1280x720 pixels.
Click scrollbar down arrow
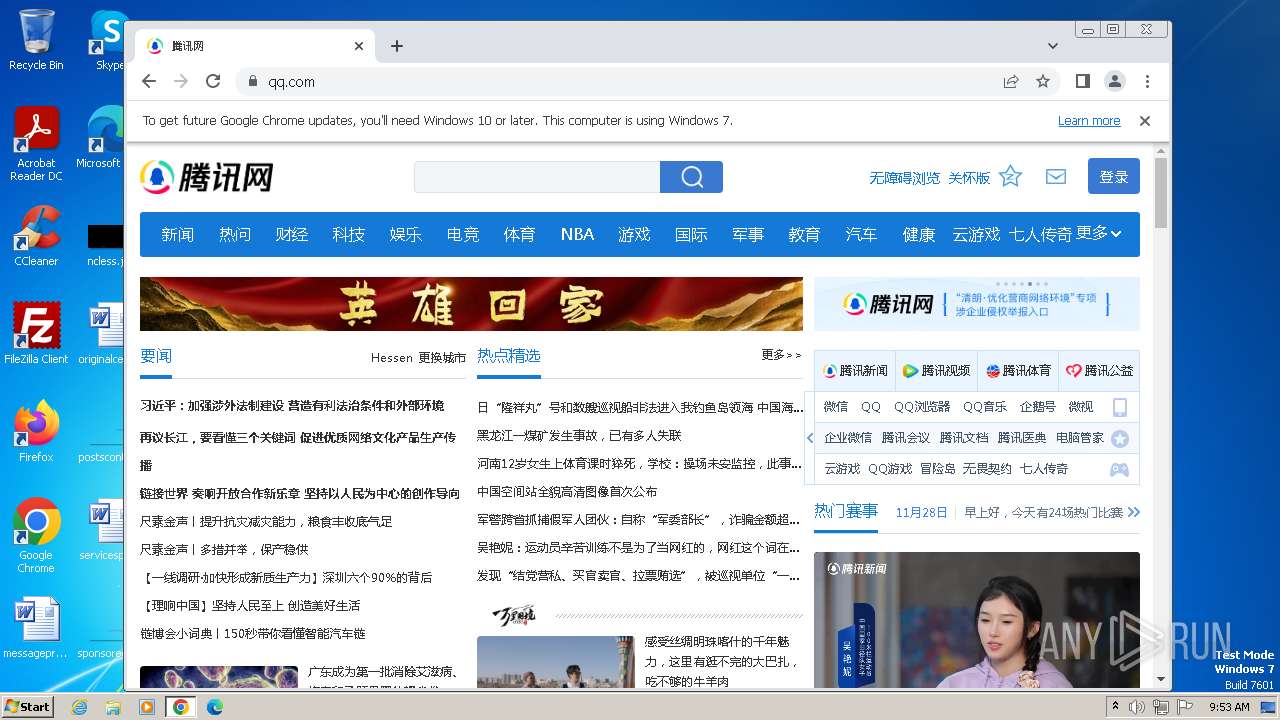1161,680
